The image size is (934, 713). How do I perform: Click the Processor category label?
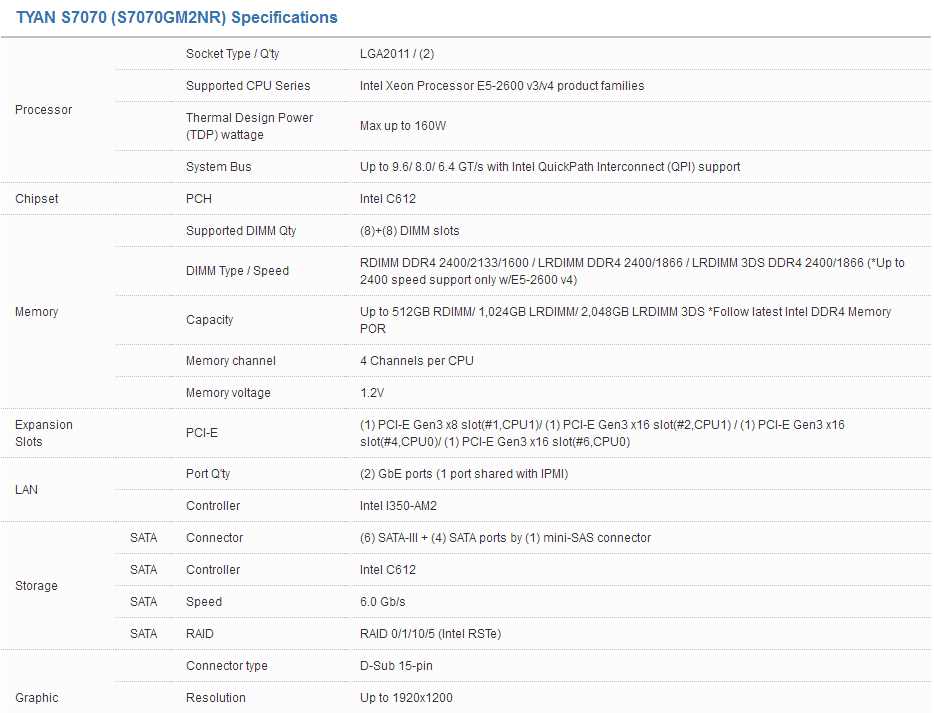pos(43,110)
